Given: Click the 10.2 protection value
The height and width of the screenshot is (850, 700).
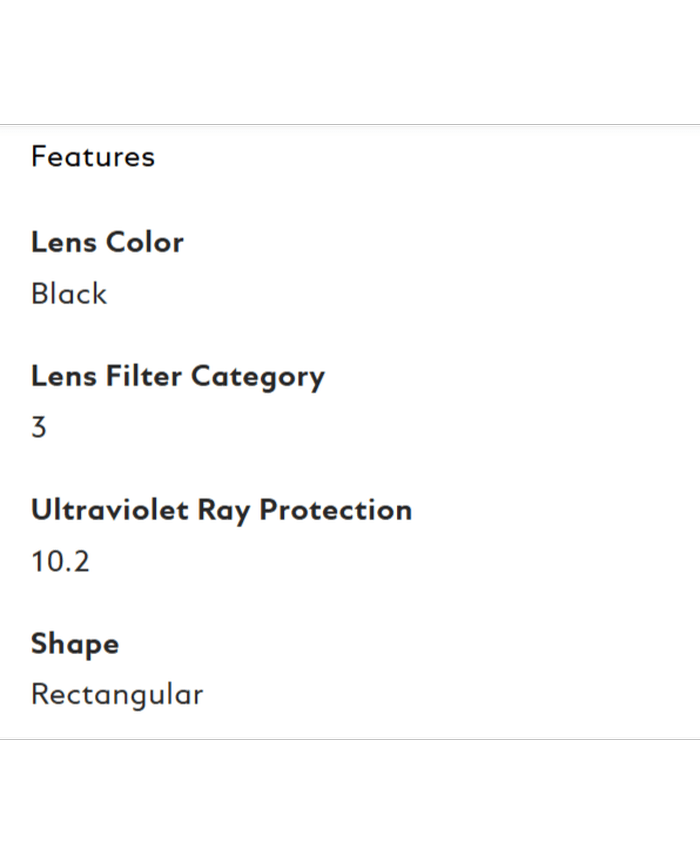Looking at the screenshot, I should click(x=60, y=561).
